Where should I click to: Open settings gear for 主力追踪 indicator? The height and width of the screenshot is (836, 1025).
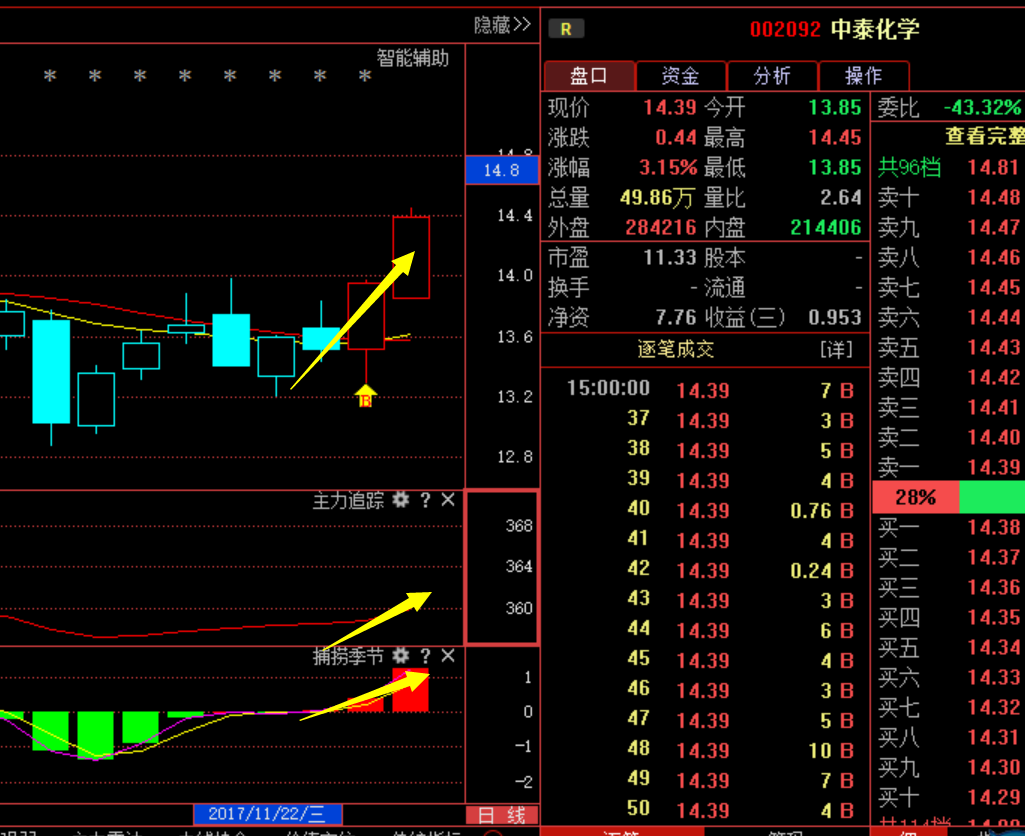click(x=401, y=500)
